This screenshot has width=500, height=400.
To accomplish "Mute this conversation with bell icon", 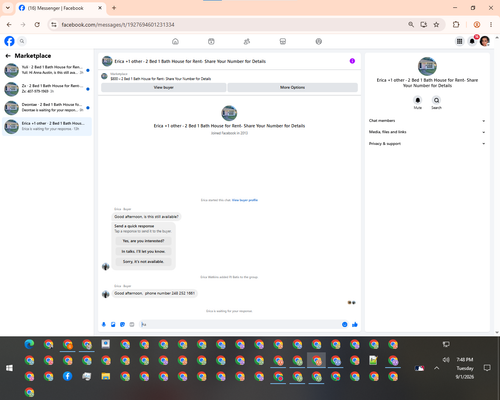I will pos(418,100).
